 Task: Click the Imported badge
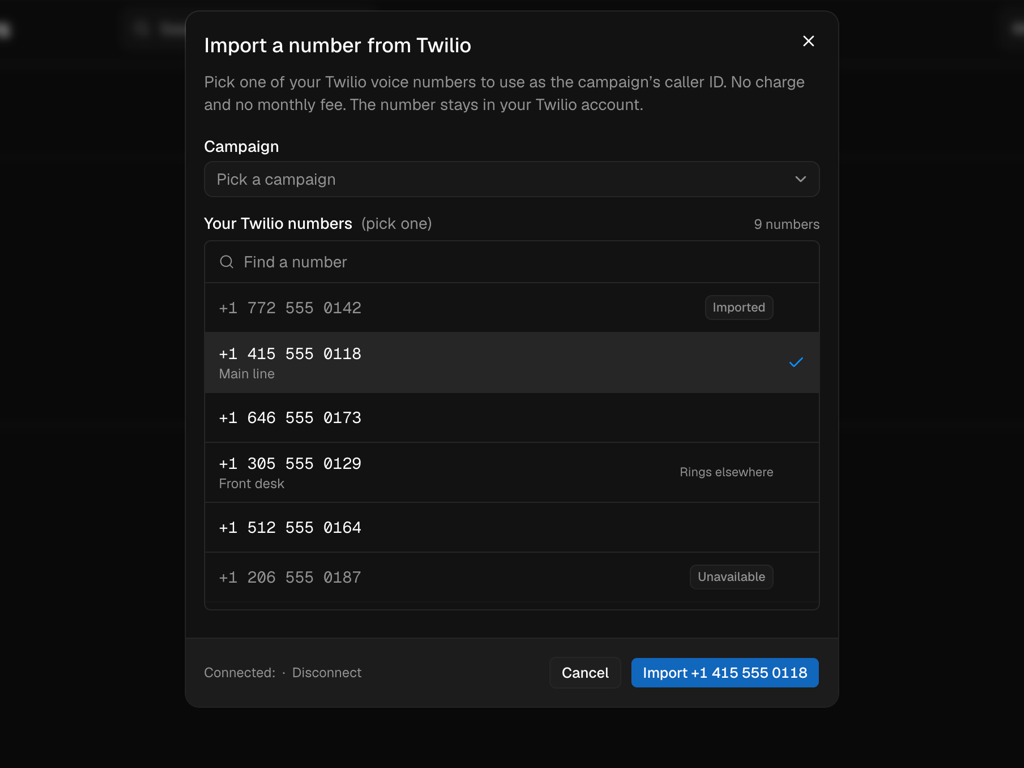tap(739, 308)
